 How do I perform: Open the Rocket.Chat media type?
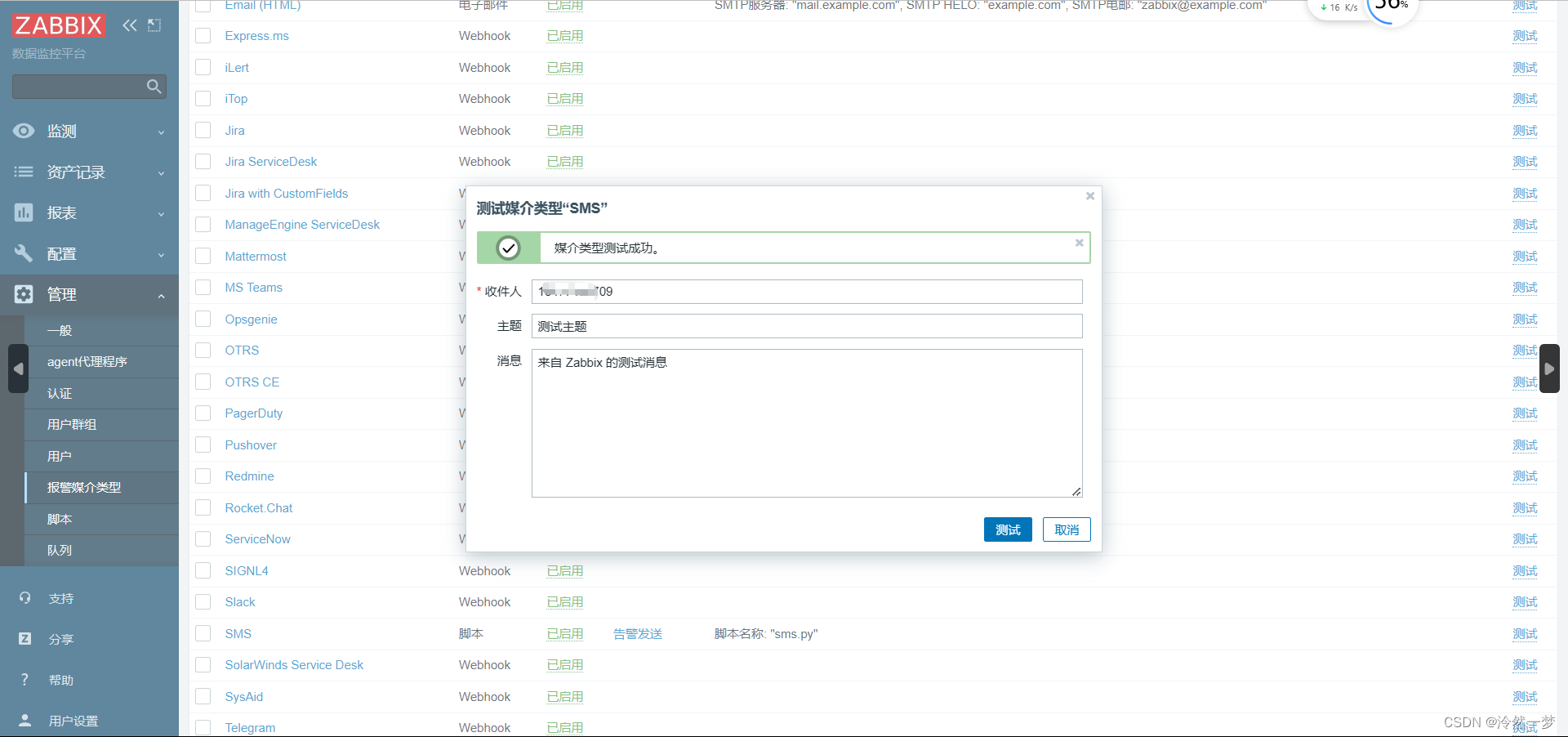(259, 508)
